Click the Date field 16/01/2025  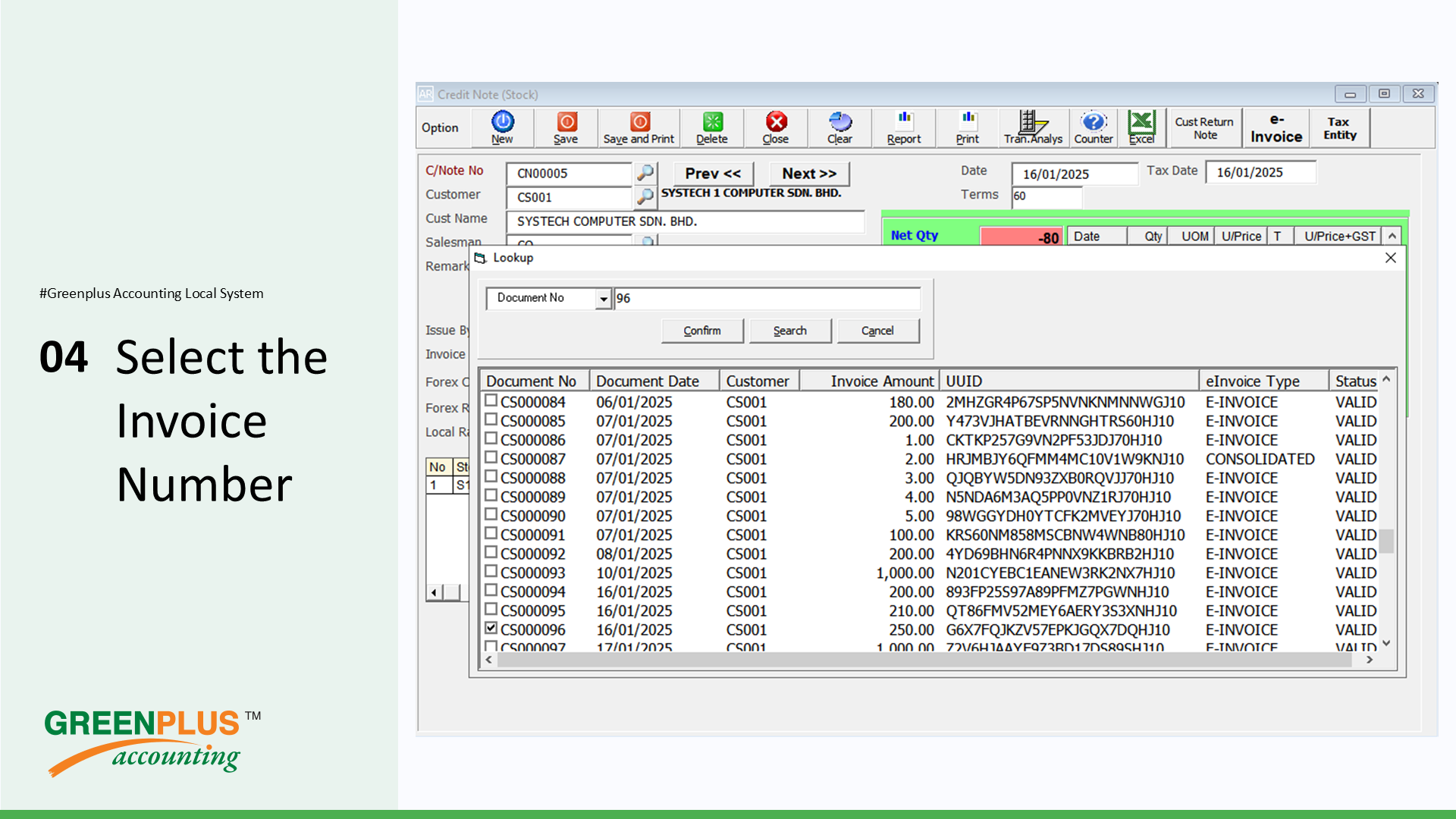click(x=1075, y=174)
